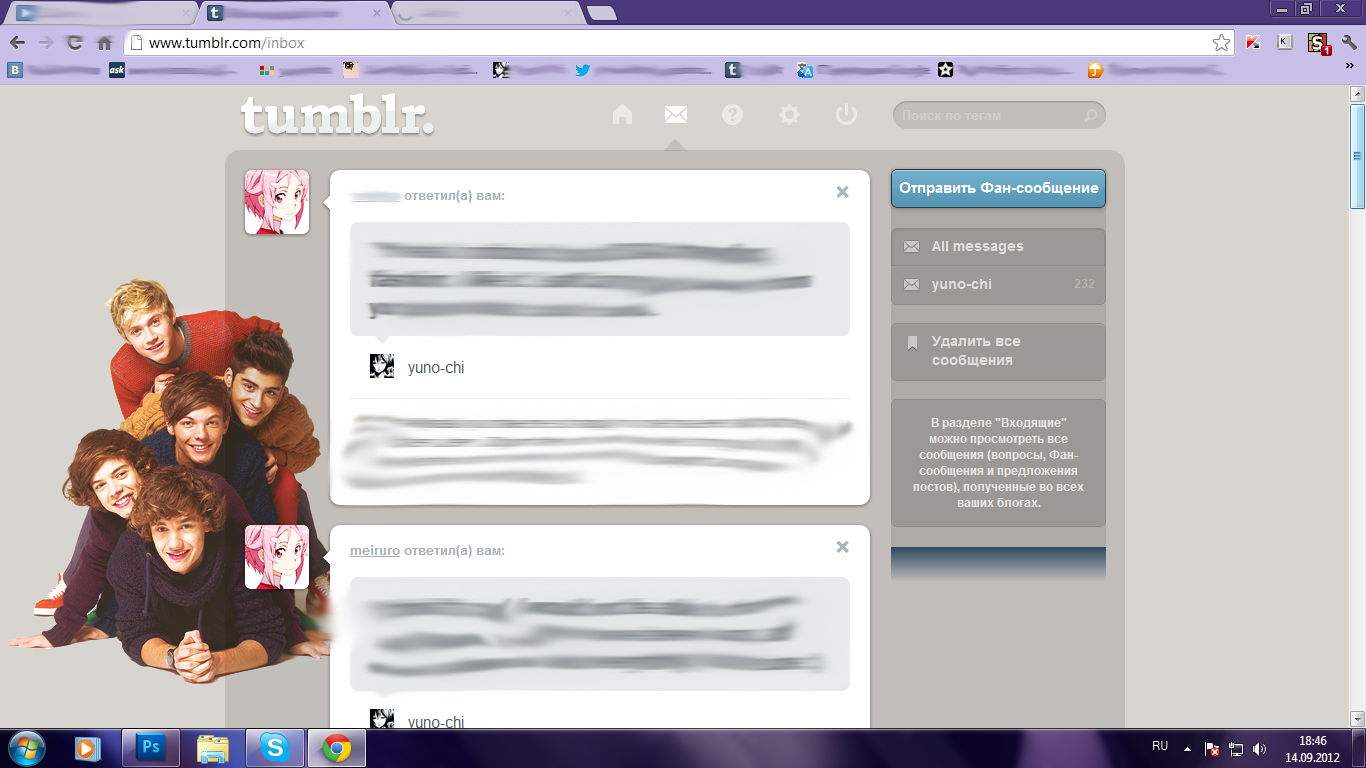This screenshot has width=1366, height=768.
Task: Click the Chrome taskbar button
Action: [336, 747]
